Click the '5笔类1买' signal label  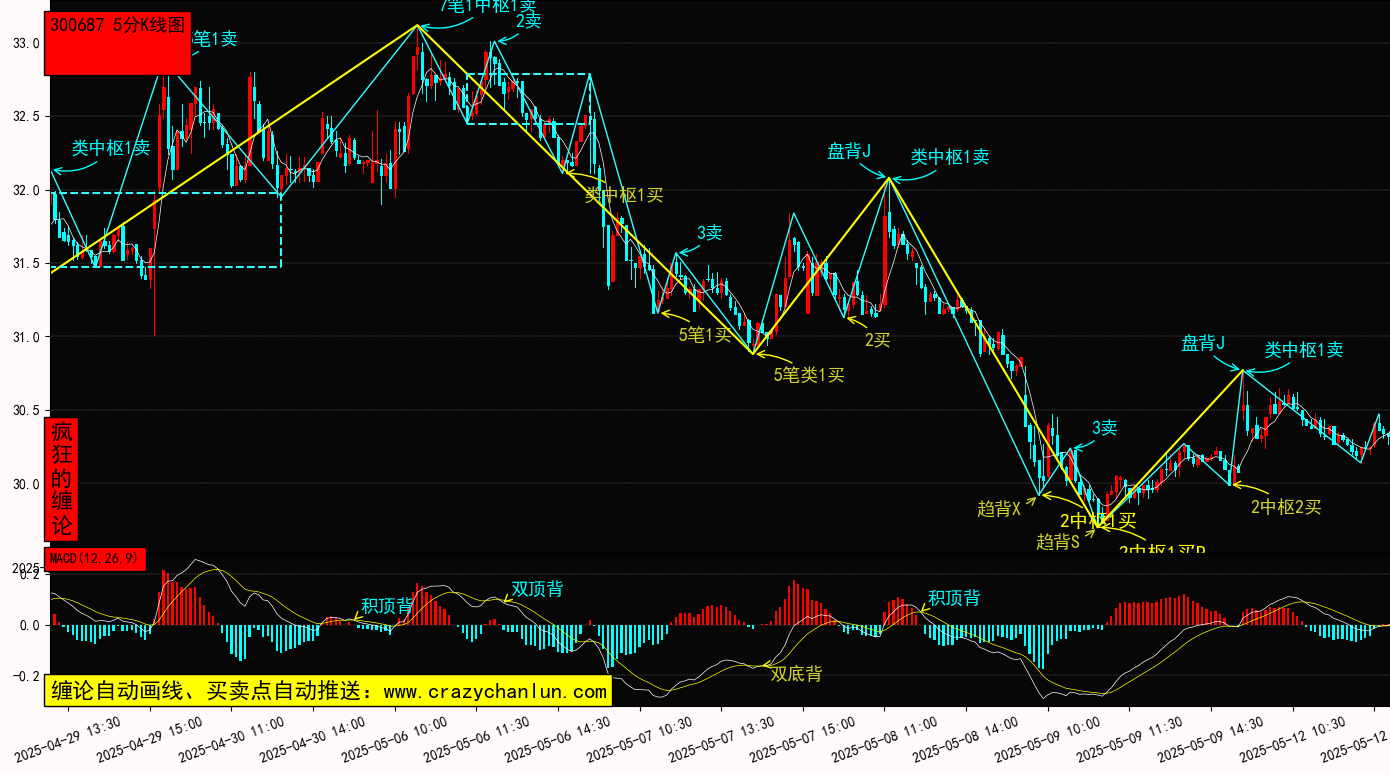809,375
